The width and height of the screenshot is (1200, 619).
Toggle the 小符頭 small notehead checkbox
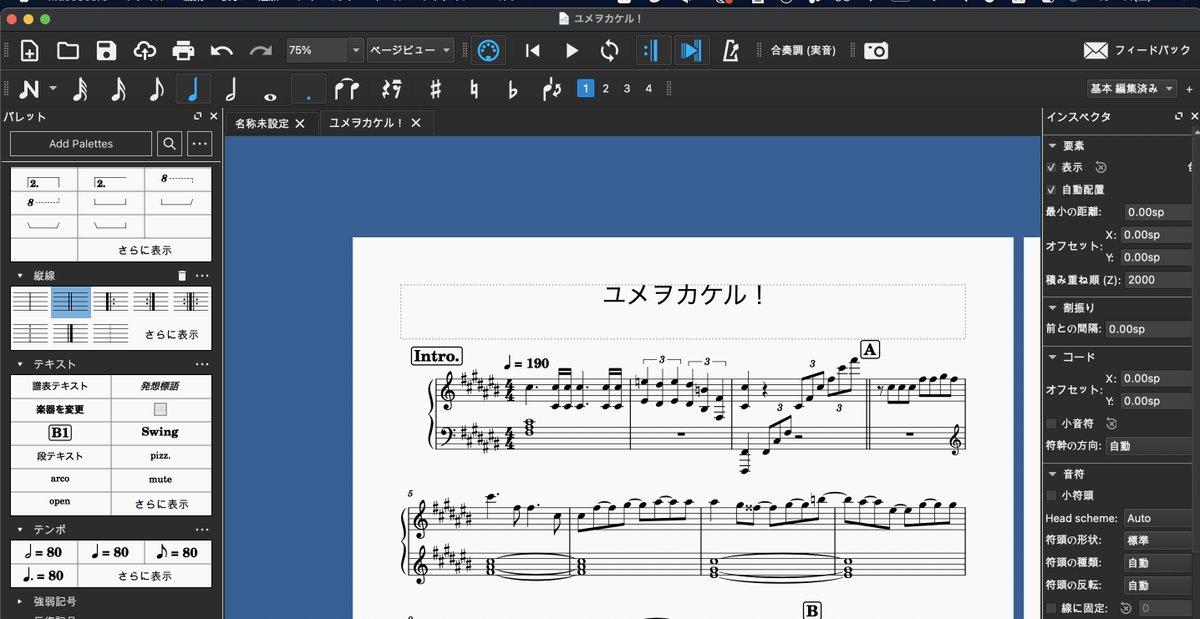[x=1051, y=495]
